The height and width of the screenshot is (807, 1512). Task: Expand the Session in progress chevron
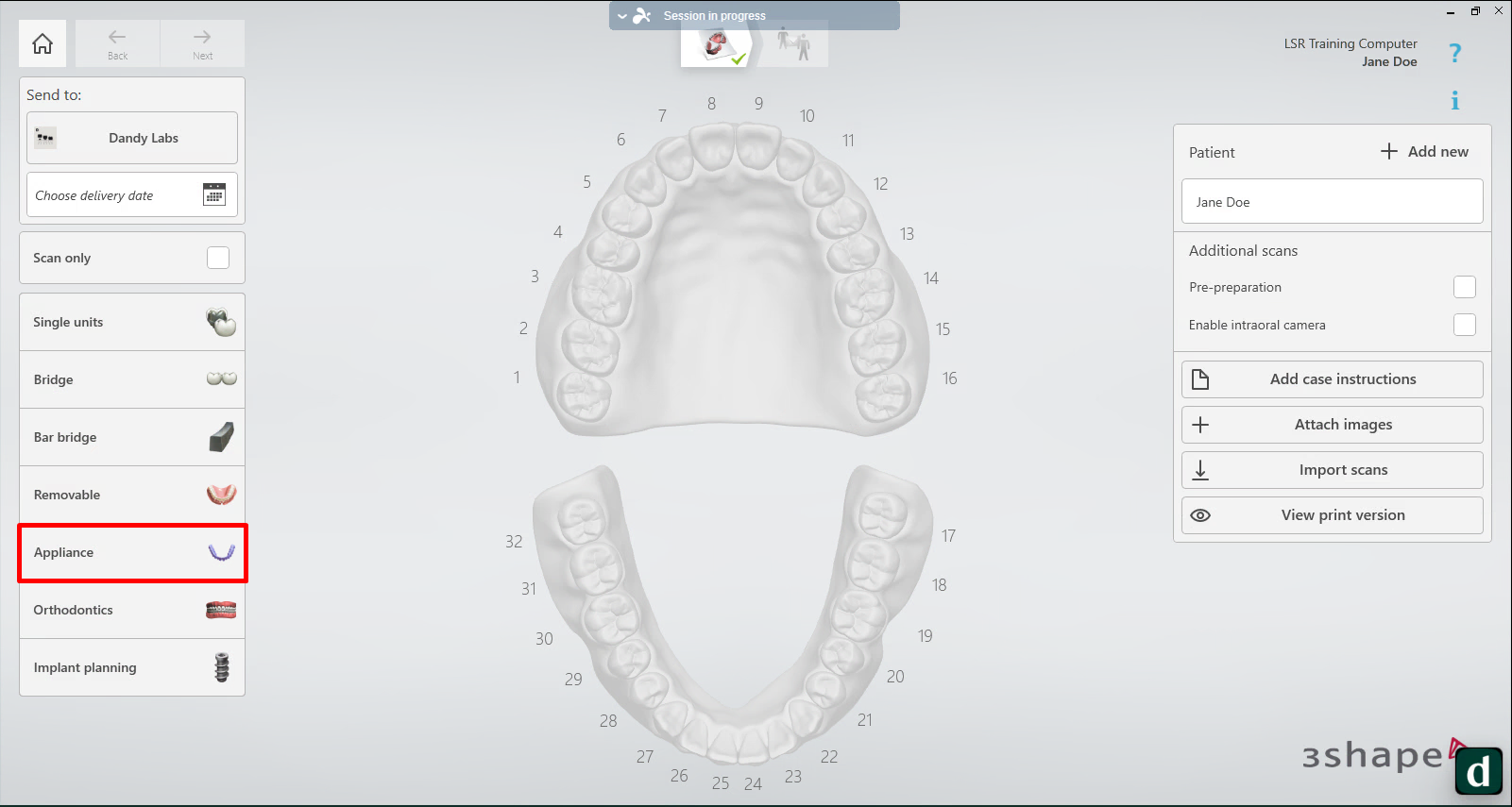tap(622, 16)
